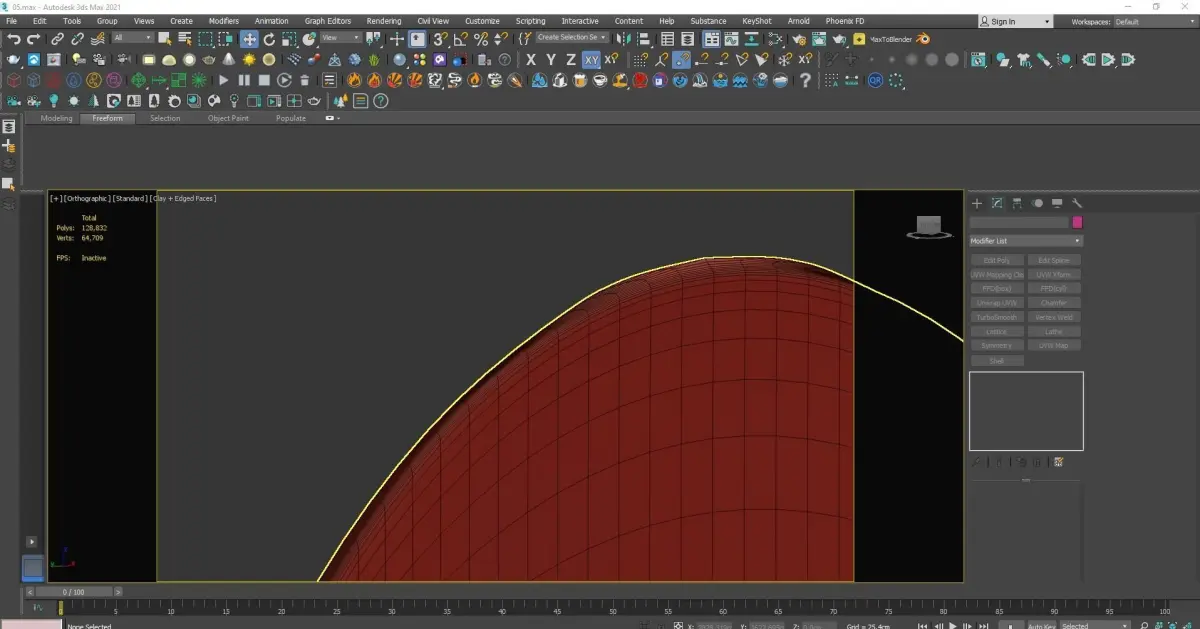Click the Undo arrow icon
Image resolution: width=1200 pixels, height=629 pixels.
pos(13,39)
